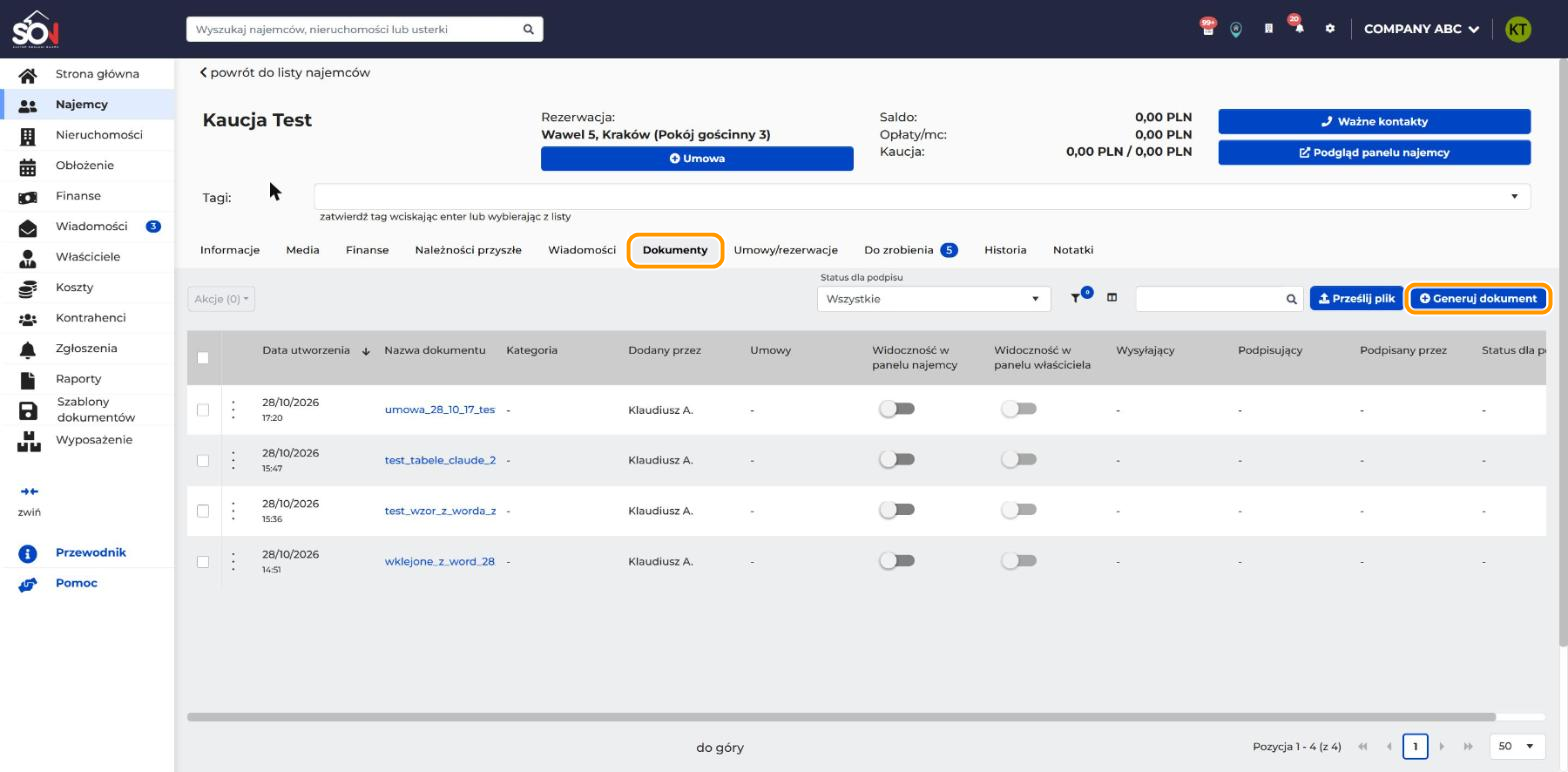Viewport: 1568px width, 772px height.
Task: Open the notifications bell with badge 20
Action: (x=1297, y=26)
